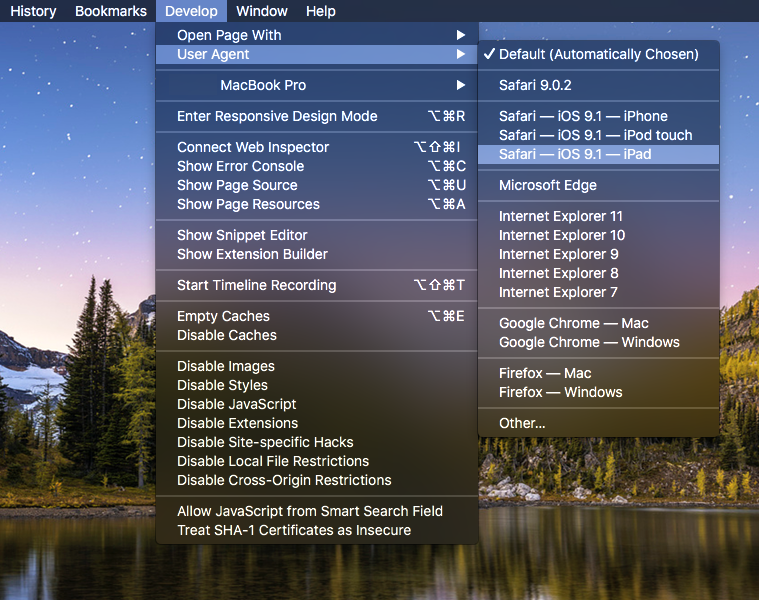Choose Show Error Console
Image resolution: width=759 pixels, height=600 pixels.
click(317, 166)
